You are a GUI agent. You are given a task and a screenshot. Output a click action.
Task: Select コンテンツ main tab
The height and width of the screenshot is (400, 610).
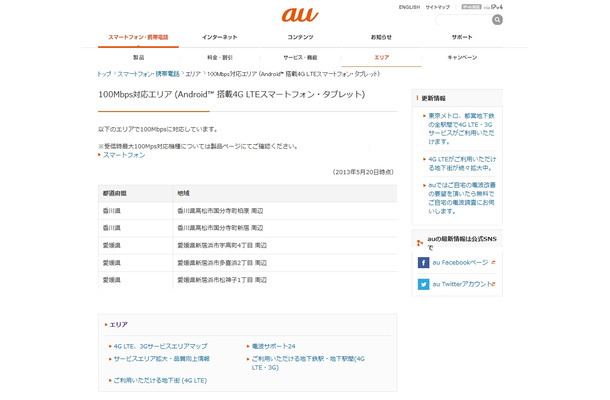click(x=300, y=37)
